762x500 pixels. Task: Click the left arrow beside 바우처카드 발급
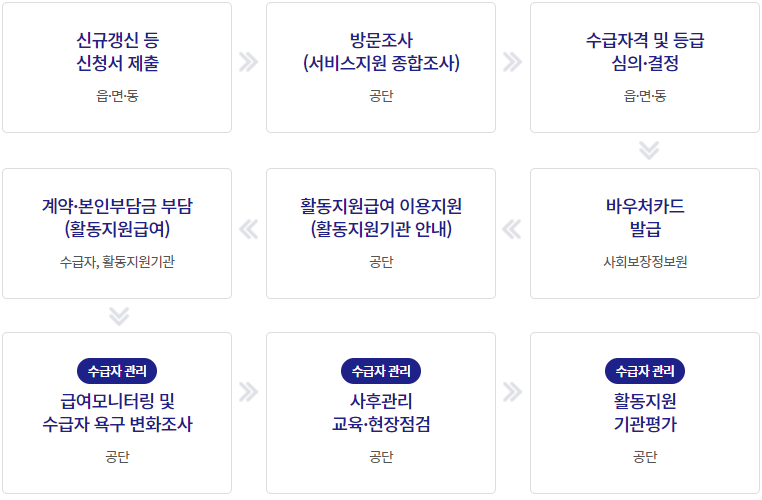pos(512,229)
